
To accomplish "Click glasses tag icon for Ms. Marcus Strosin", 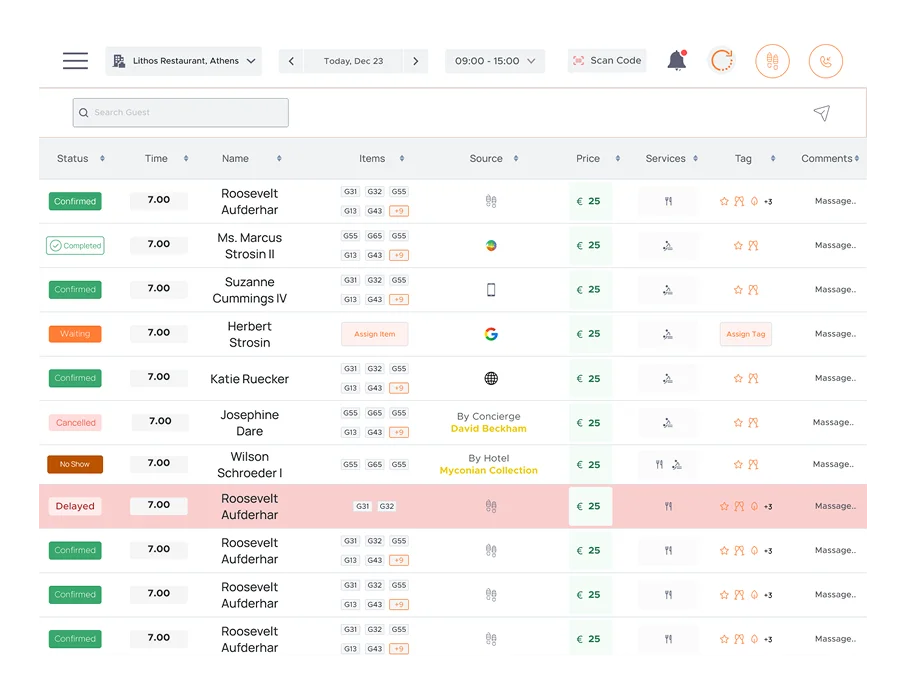I will [753, 246].
